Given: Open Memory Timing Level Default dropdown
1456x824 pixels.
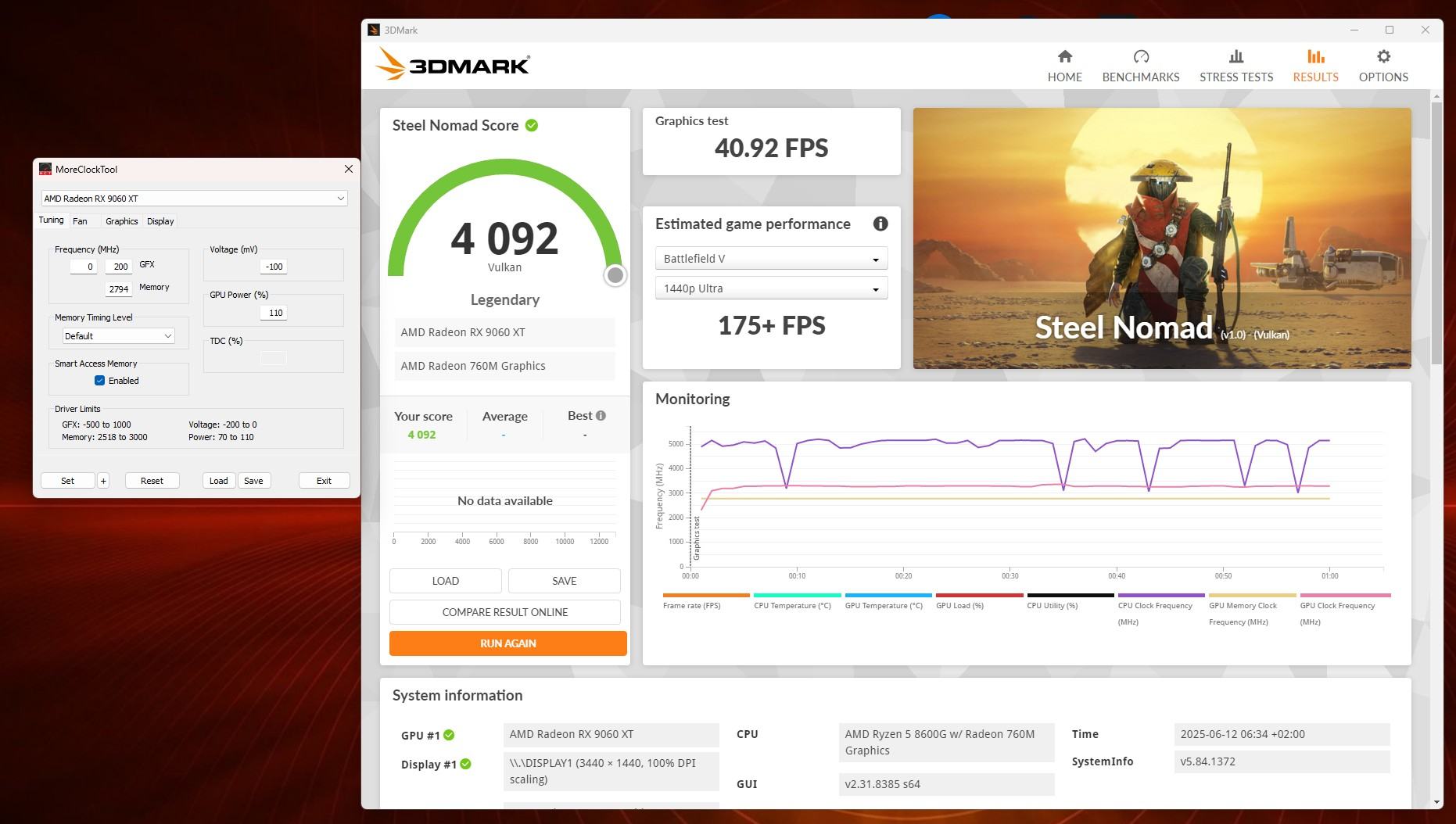Looking at the screenshot, I should (119, 336).
